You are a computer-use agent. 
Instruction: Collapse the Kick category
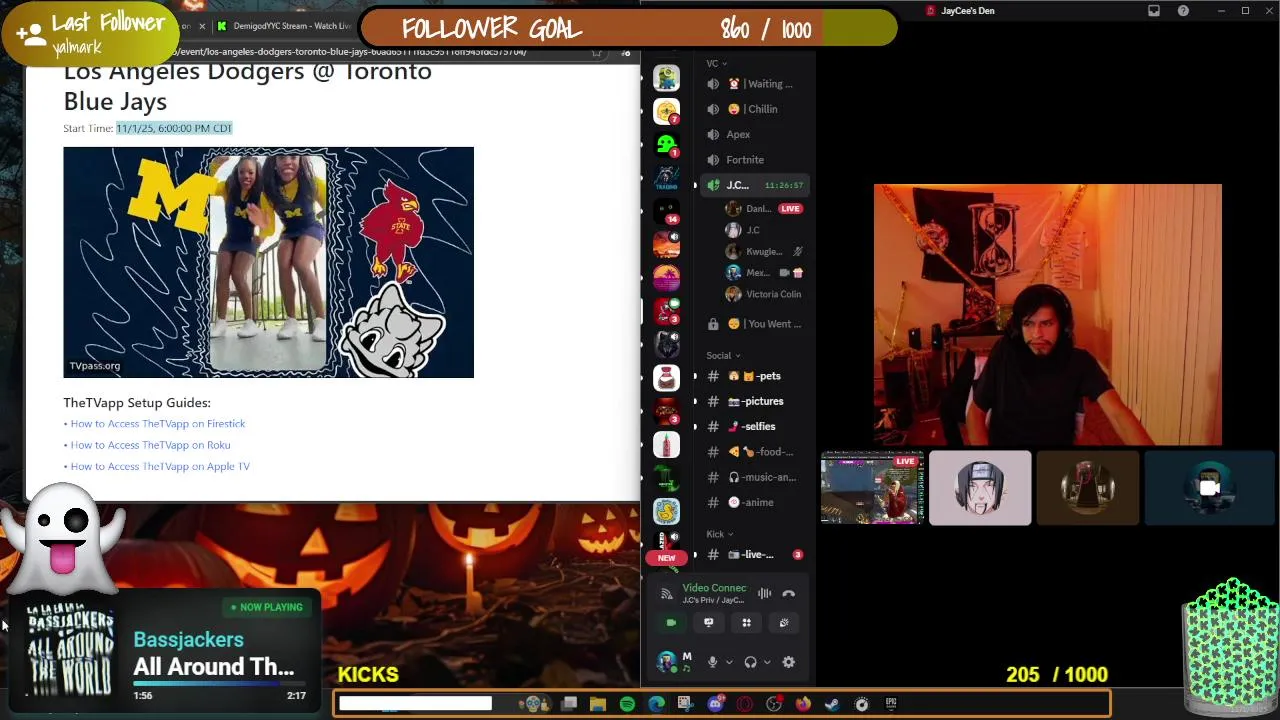[720, 534]
